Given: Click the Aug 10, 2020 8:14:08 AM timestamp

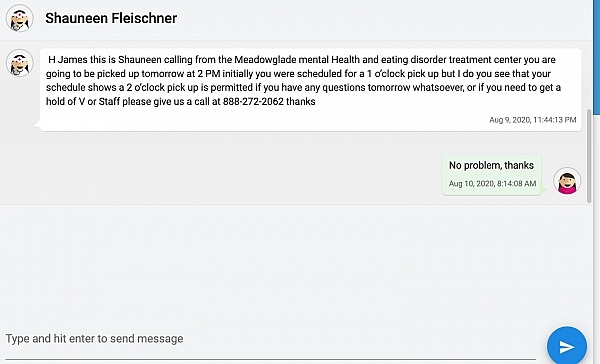Looking at the screenshot, I should (492, 184).
